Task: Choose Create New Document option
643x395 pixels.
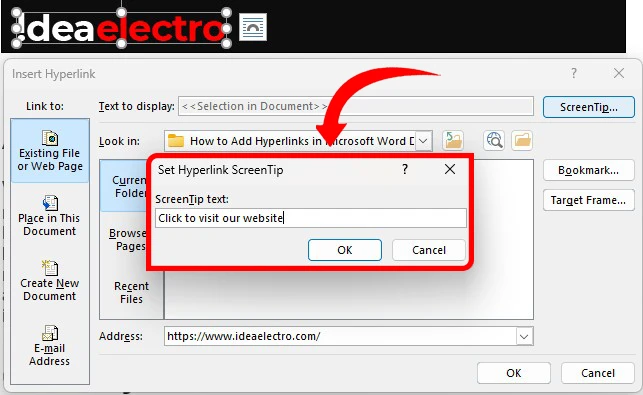Action: [50, 281]
